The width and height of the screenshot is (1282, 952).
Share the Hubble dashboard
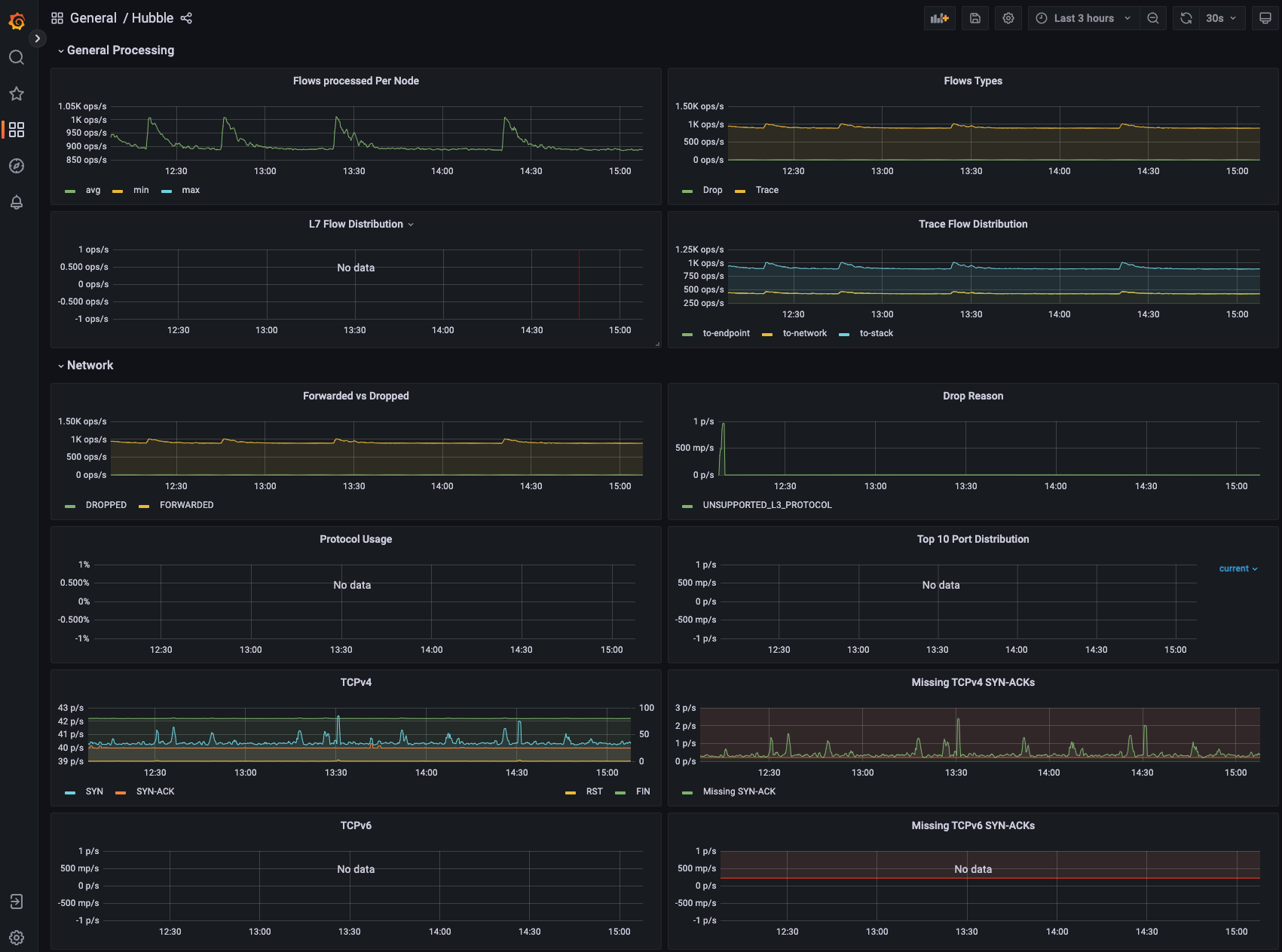tap(186, 18)
